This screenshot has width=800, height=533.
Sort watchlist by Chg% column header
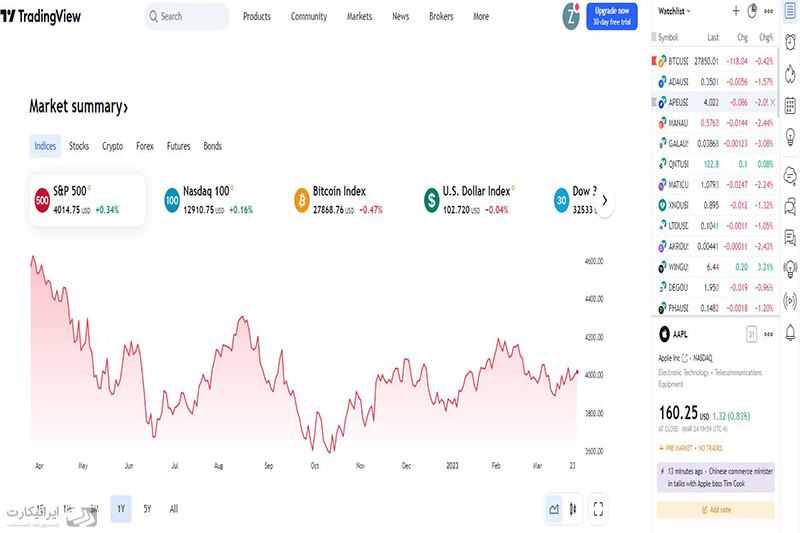point(766,37)
